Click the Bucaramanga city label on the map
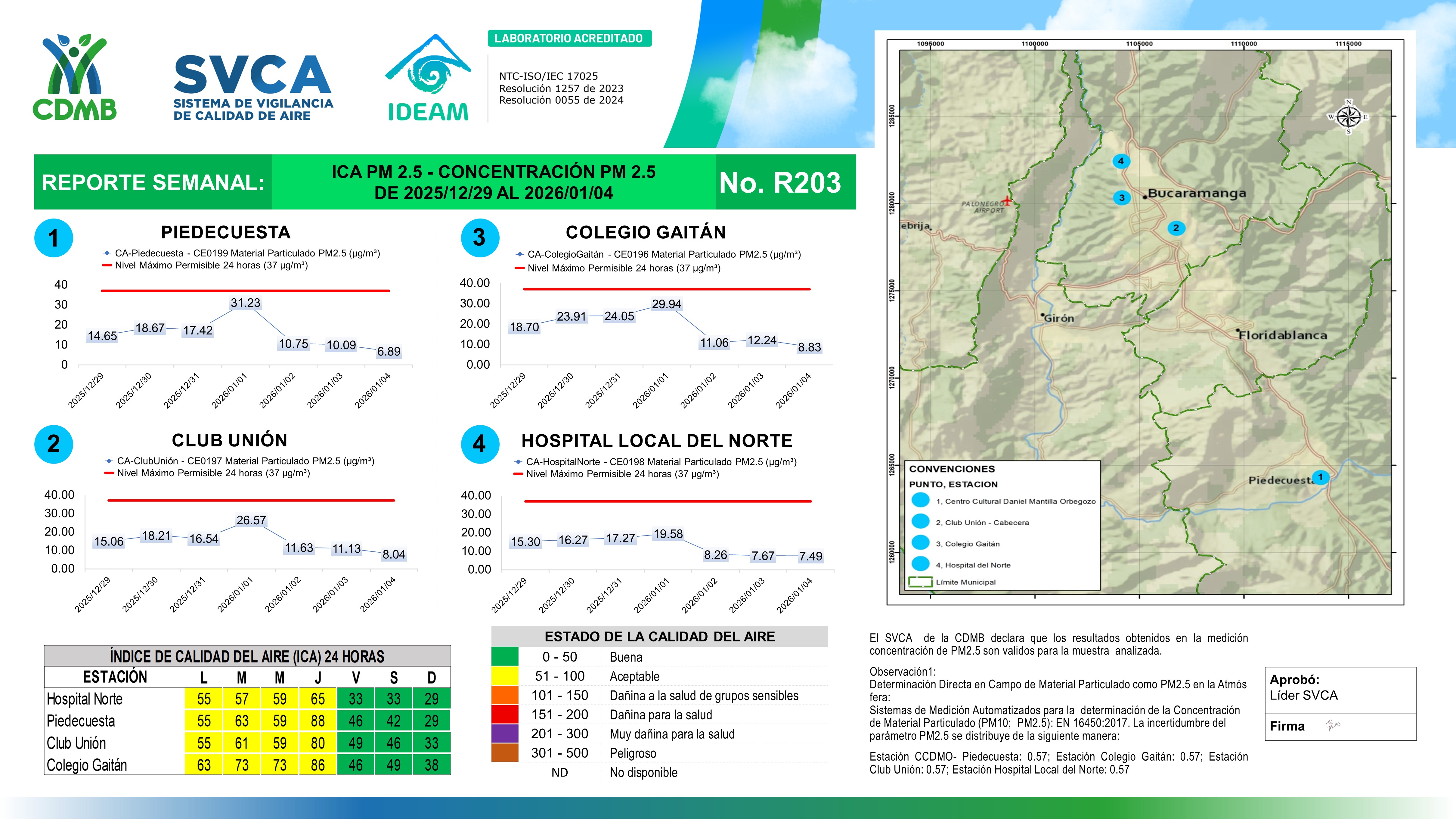Viewport: 1456px width, 819px height. [1197, 193]
